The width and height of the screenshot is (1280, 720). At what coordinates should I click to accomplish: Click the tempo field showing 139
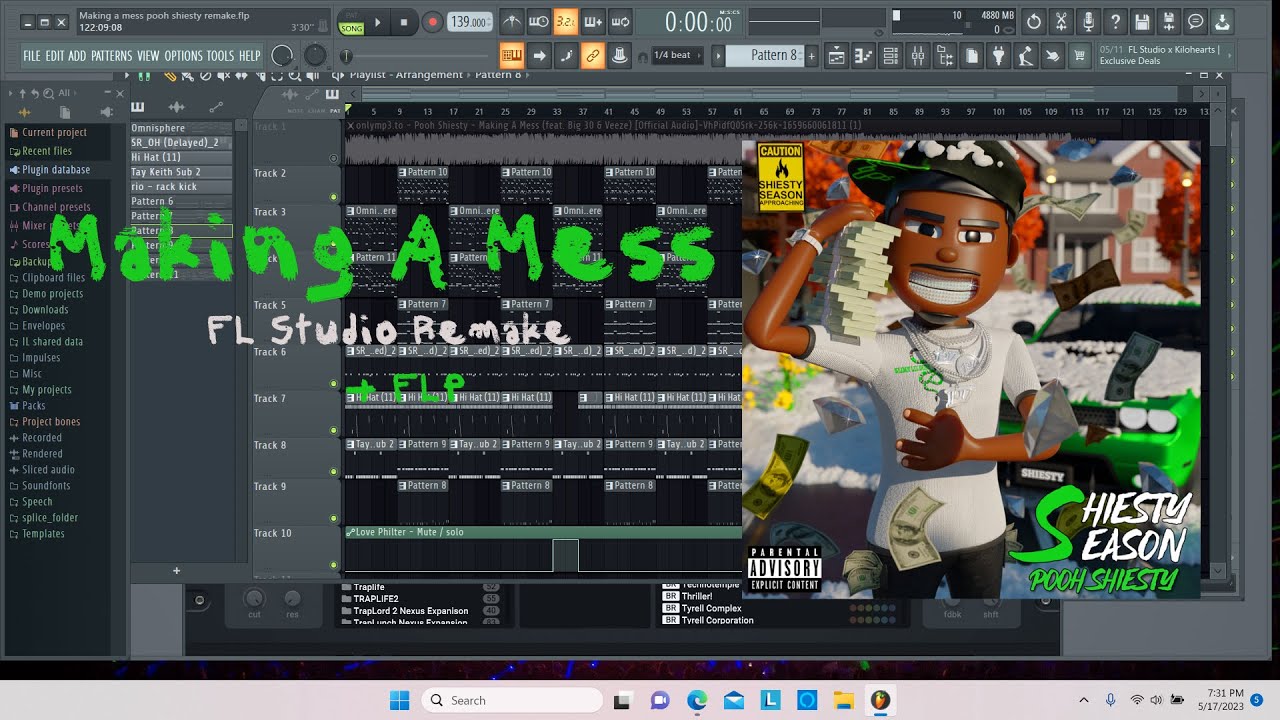pos(470,22)
